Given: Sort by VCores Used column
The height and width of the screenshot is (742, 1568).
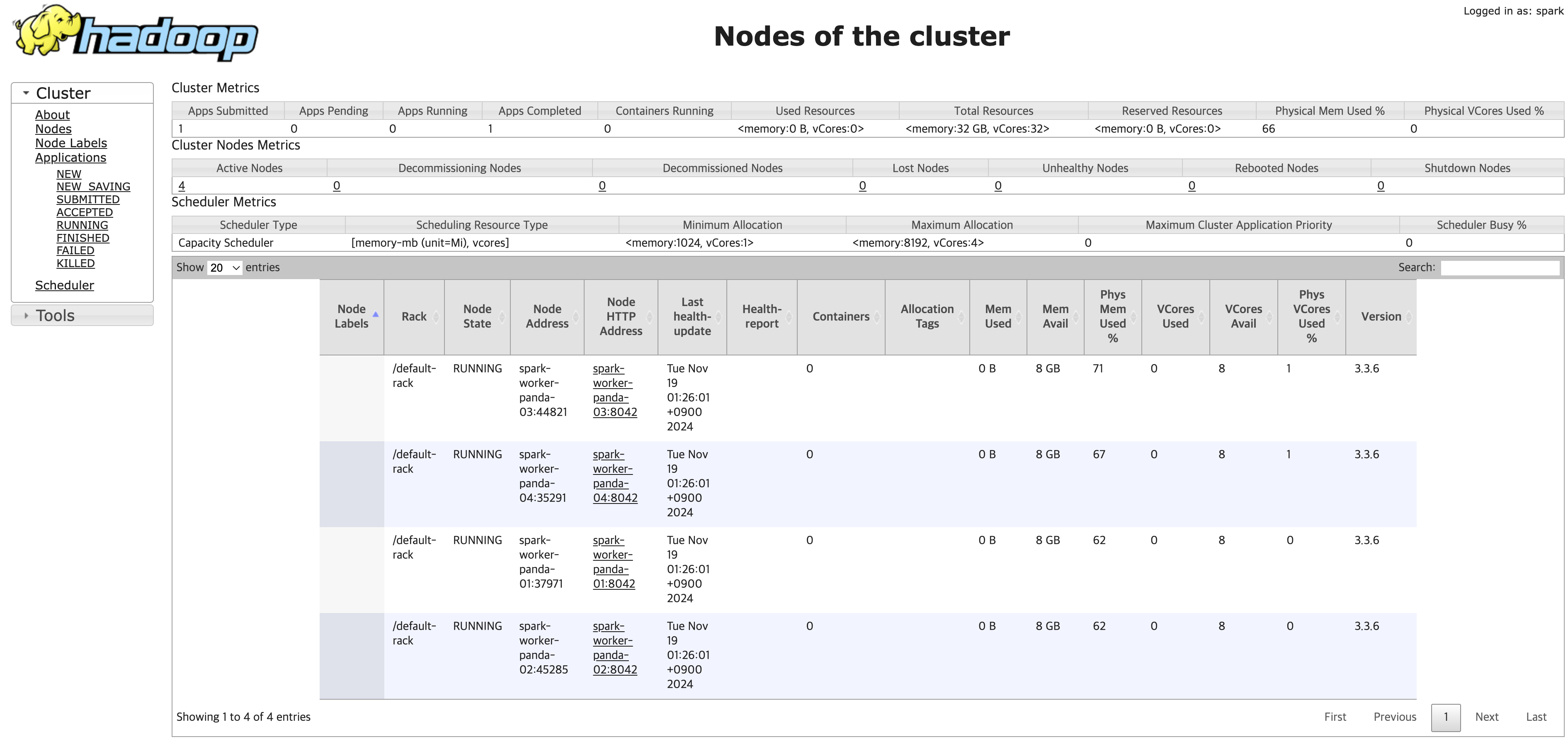Looking at the screenshot, I should pos(1175,316).
